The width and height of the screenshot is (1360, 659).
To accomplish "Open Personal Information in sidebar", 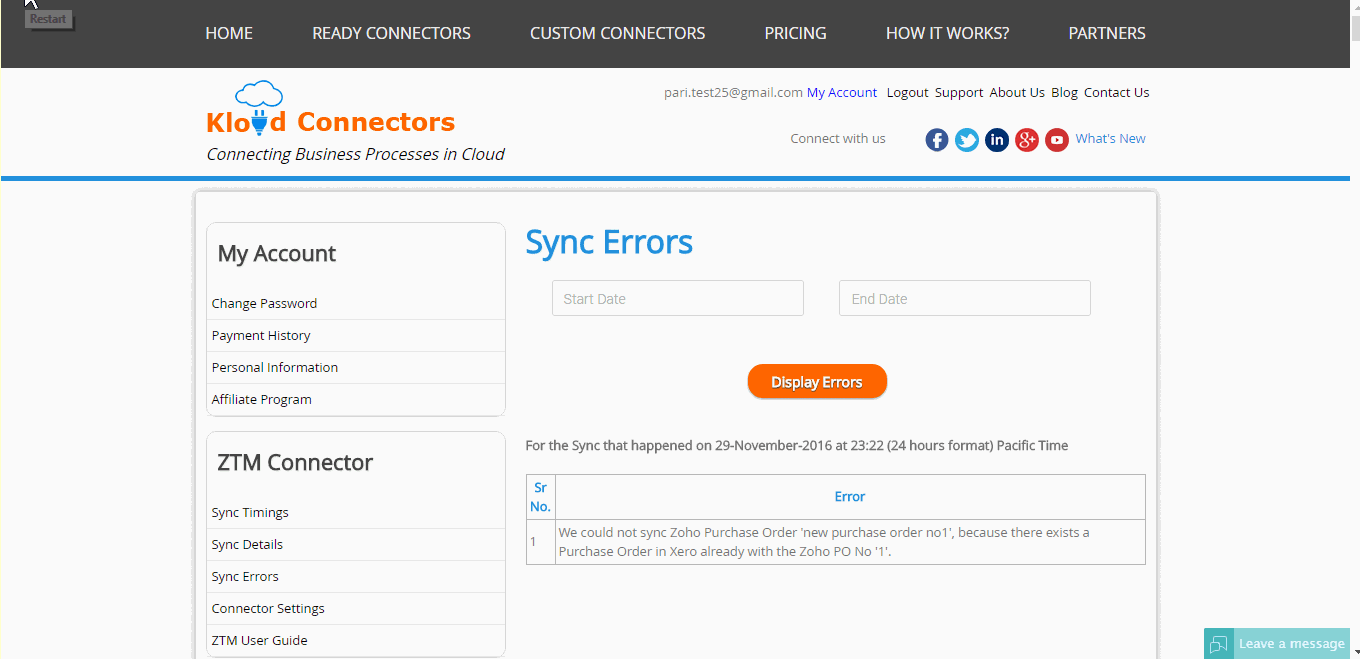I will pos(275,367).
